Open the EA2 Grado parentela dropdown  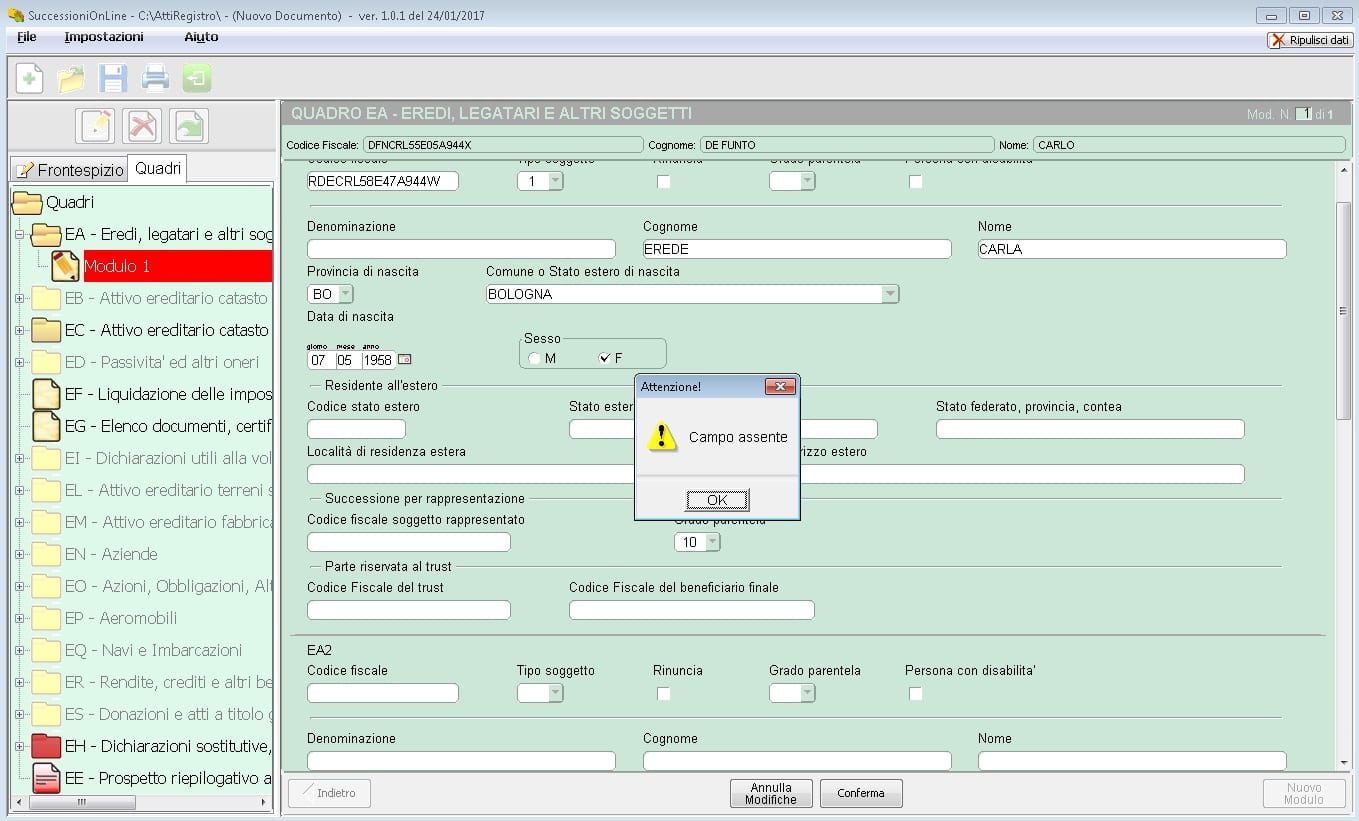coord(807,693)
